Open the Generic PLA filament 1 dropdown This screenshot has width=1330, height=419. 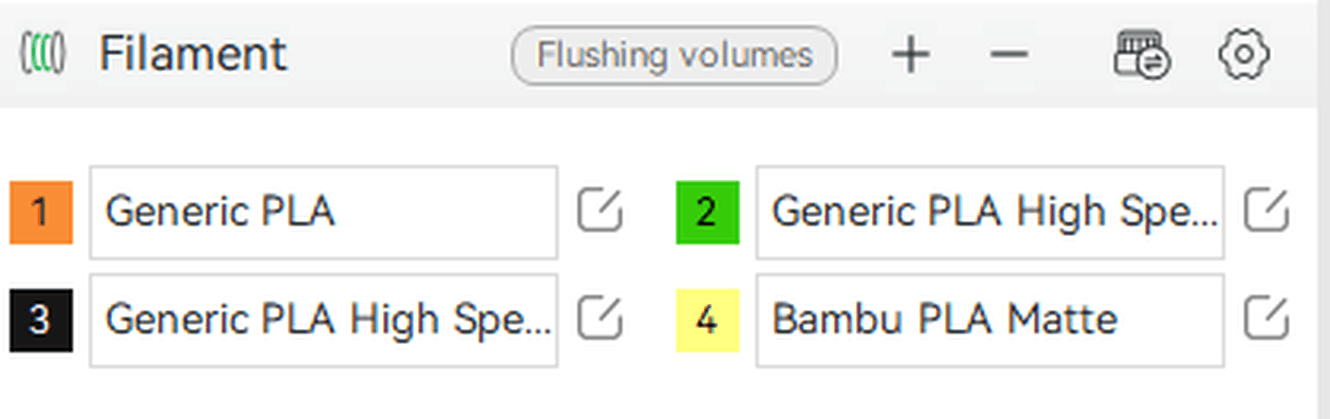pyautogui.click(x=323, y=212)
